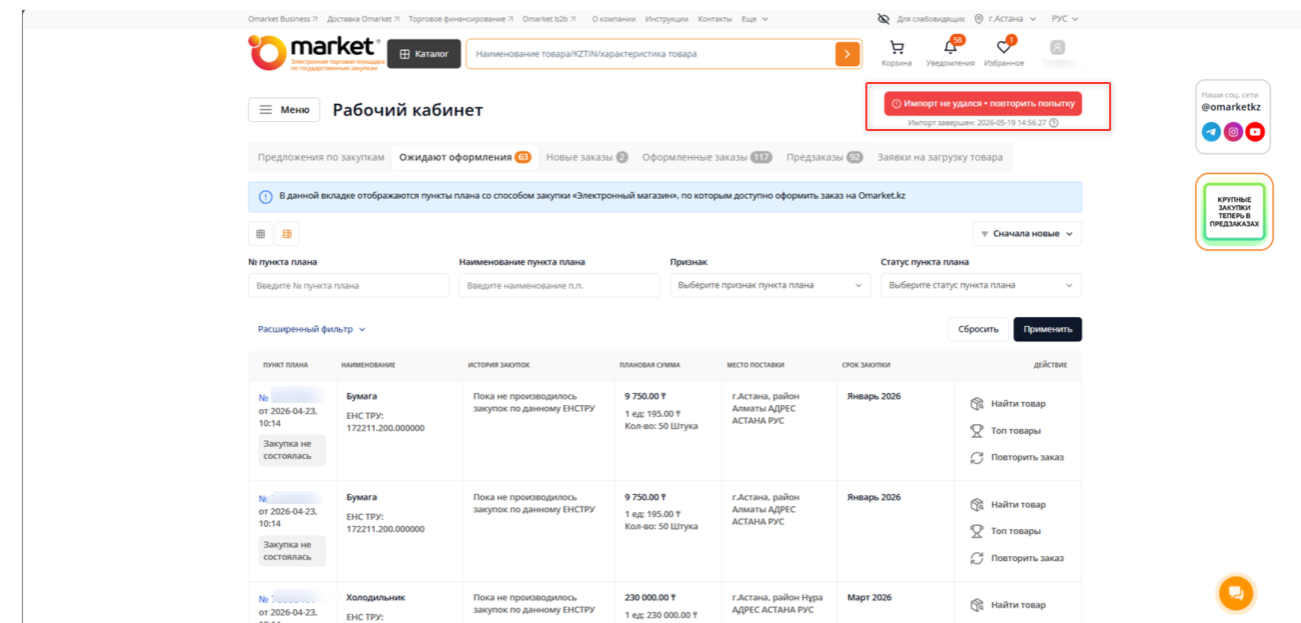
Task: Click Топ товары in first Бумага row
Action: 1005,431
